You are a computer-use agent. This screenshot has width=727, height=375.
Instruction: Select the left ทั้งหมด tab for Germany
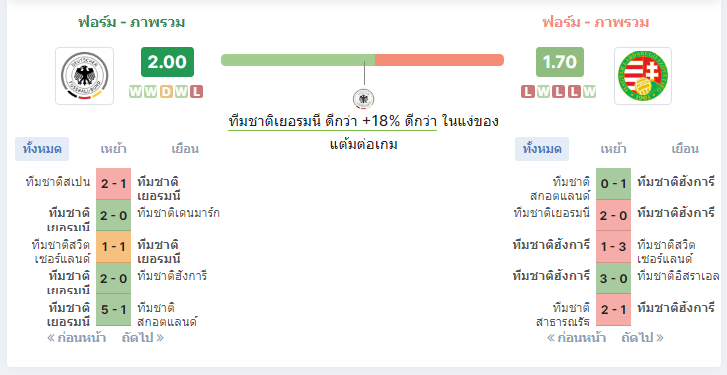point(42,149)
